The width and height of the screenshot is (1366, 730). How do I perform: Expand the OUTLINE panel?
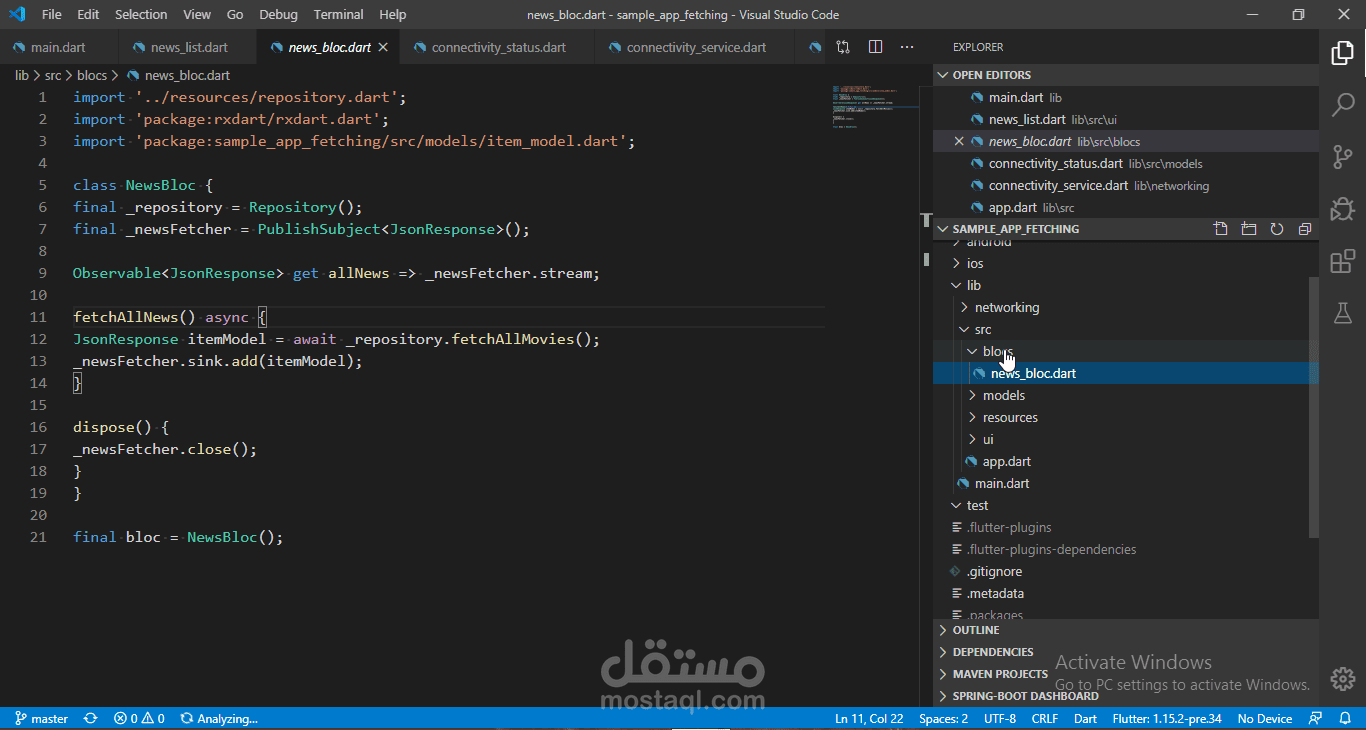tap(1126, 630)
